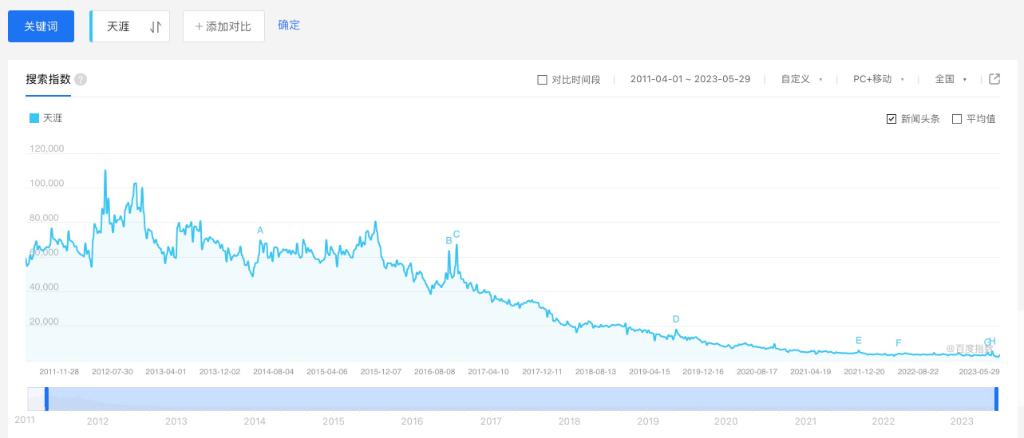Screen dimensions: 1024x438
Task: Click news marker B on the chart
Action: [x=448, y=241]
